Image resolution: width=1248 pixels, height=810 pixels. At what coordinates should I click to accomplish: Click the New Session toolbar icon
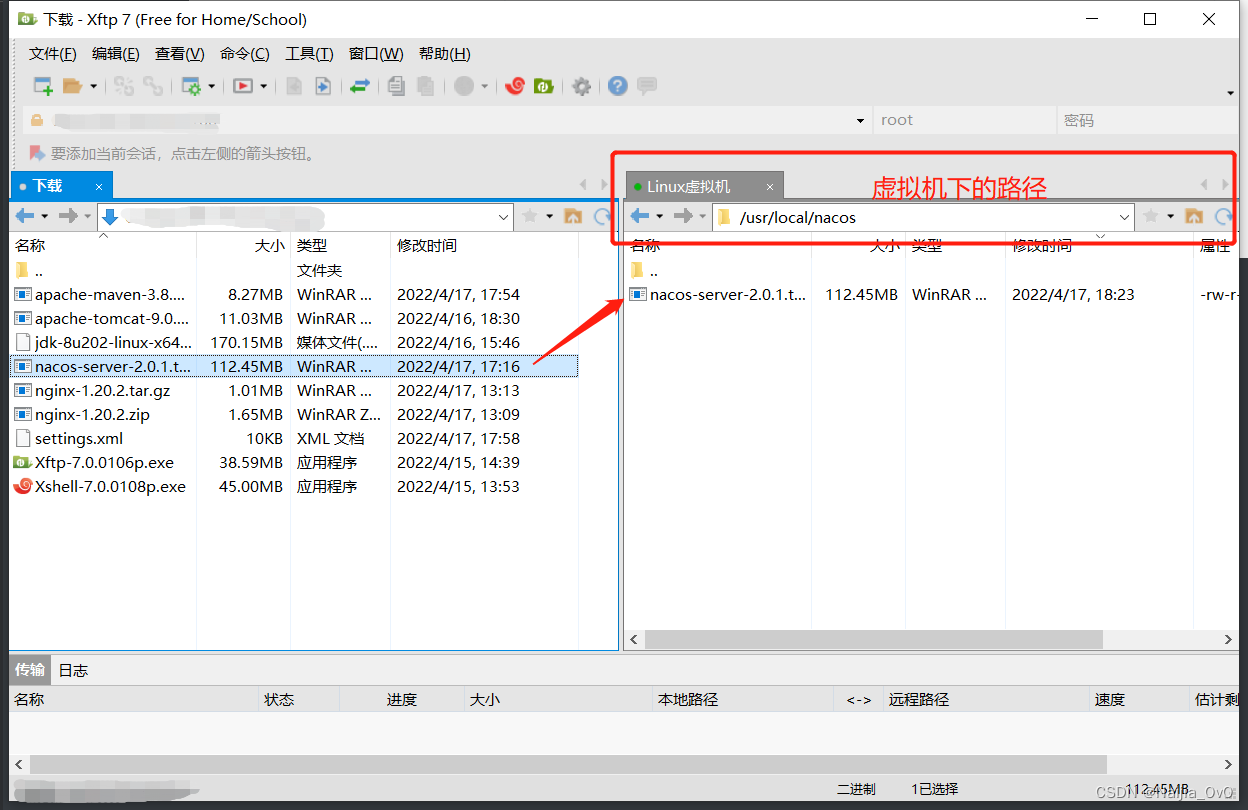(43, 86)
